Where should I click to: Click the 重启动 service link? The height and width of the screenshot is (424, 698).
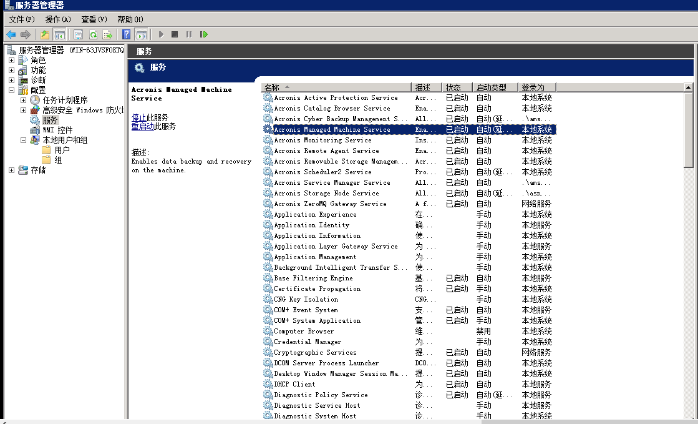click(x=140, y=127)
